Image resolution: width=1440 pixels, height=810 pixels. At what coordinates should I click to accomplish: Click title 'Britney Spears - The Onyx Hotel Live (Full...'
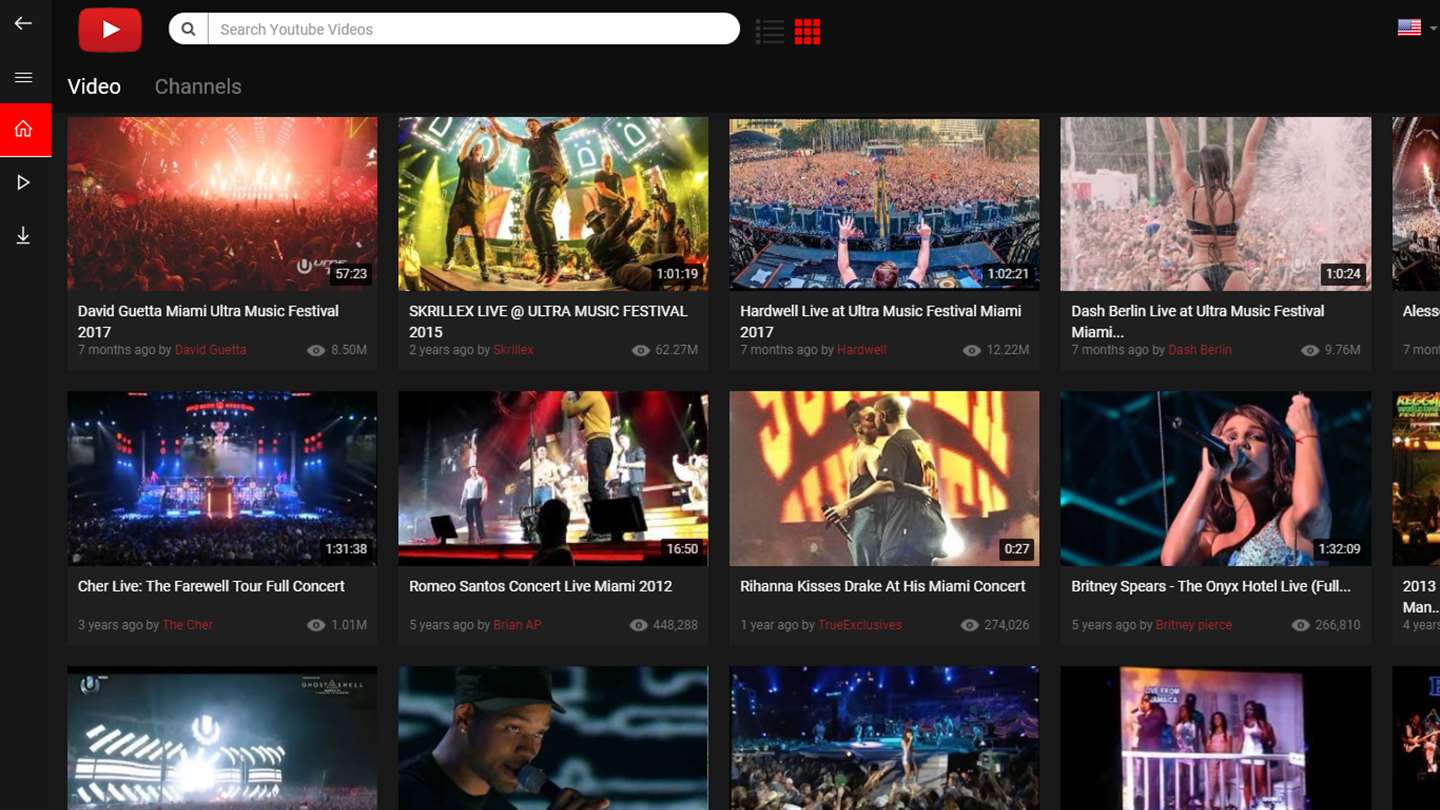1210,586
